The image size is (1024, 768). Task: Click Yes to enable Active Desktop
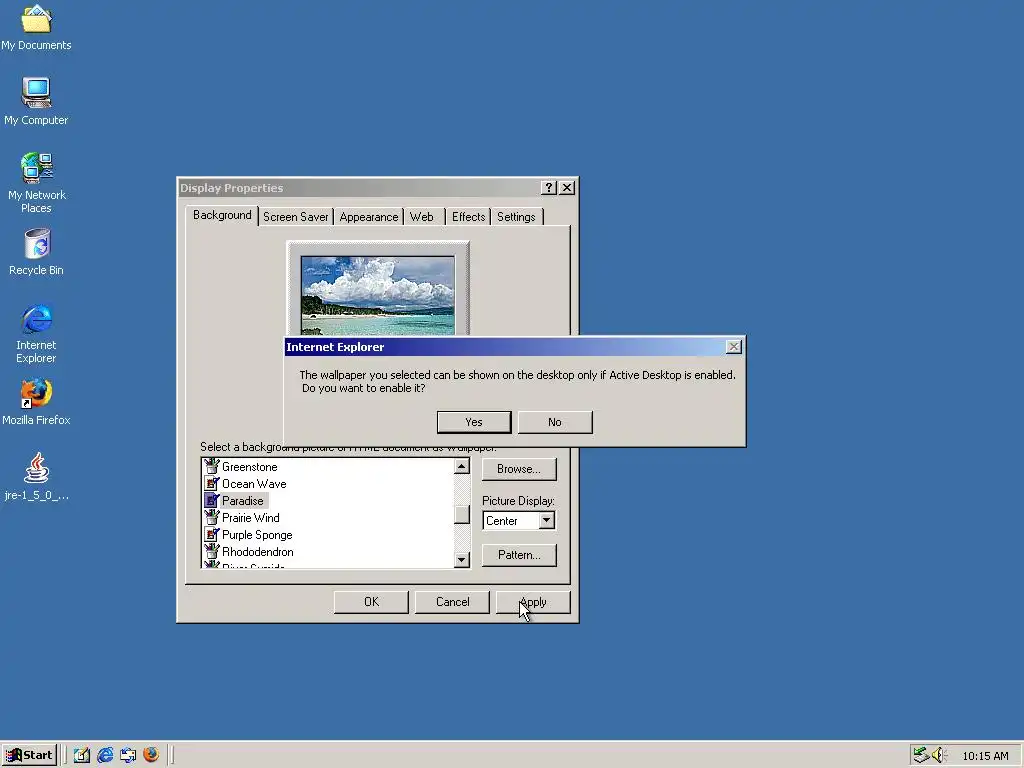[474, 422]
